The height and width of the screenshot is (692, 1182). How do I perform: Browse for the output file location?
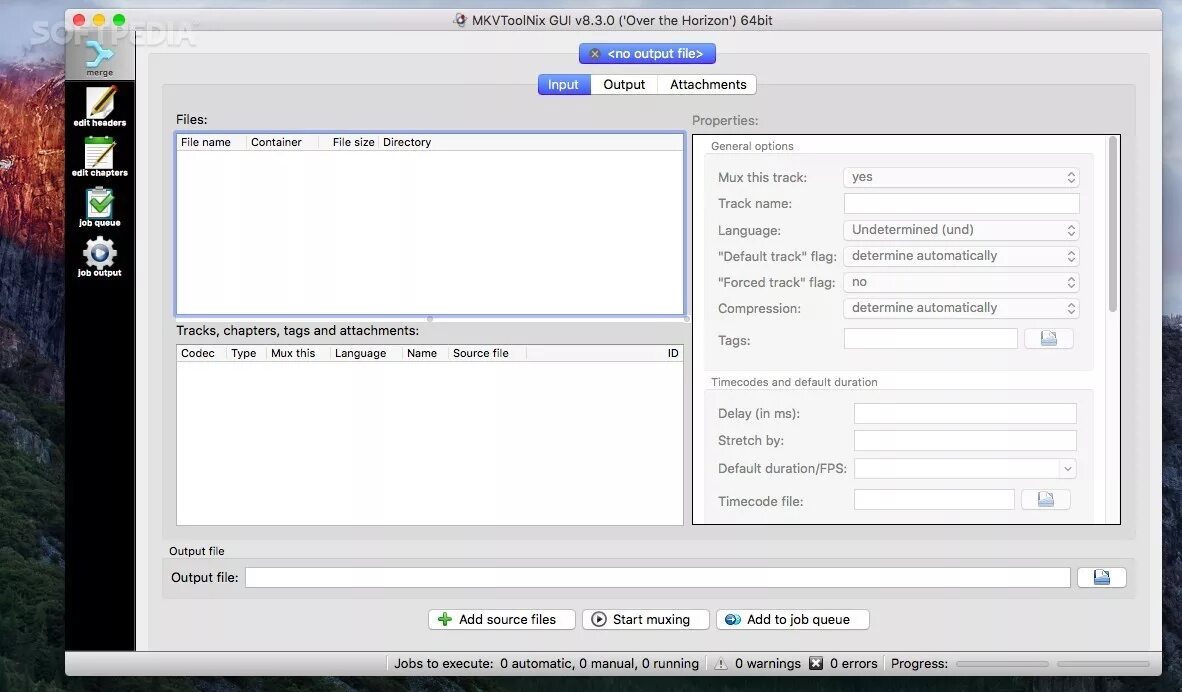click(x=1101, y=577)
